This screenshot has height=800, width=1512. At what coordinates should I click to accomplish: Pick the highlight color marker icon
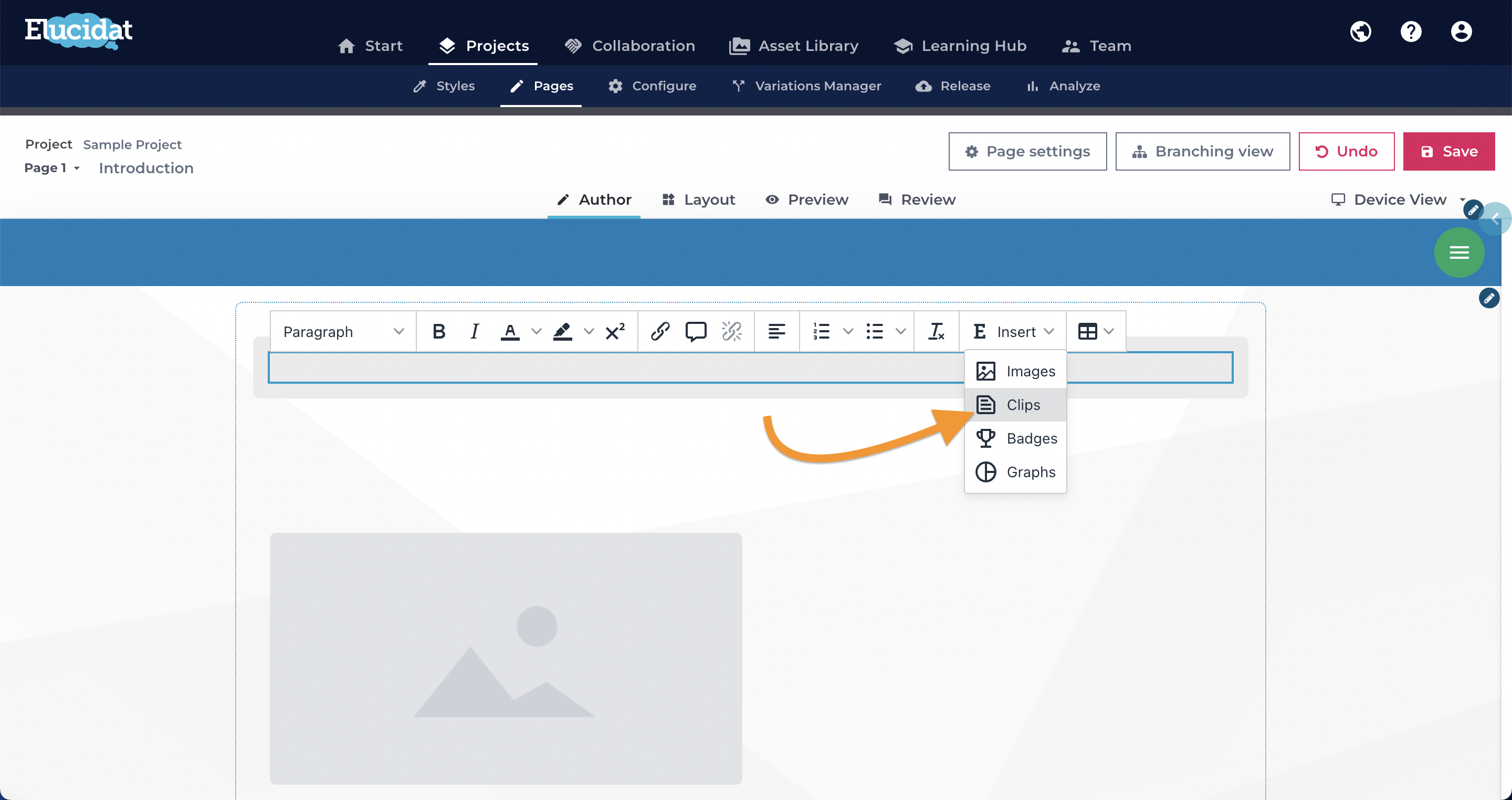click(562, 332)
